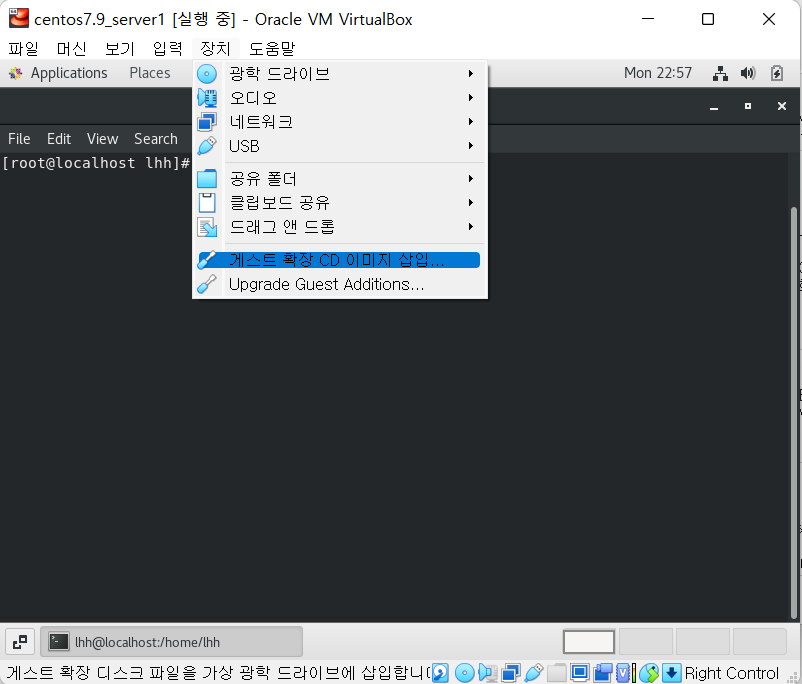This screenshot has height=684, width=802.
Task: Open the 파일 menu
Action: pyautogui.click(x=24, y=49)
